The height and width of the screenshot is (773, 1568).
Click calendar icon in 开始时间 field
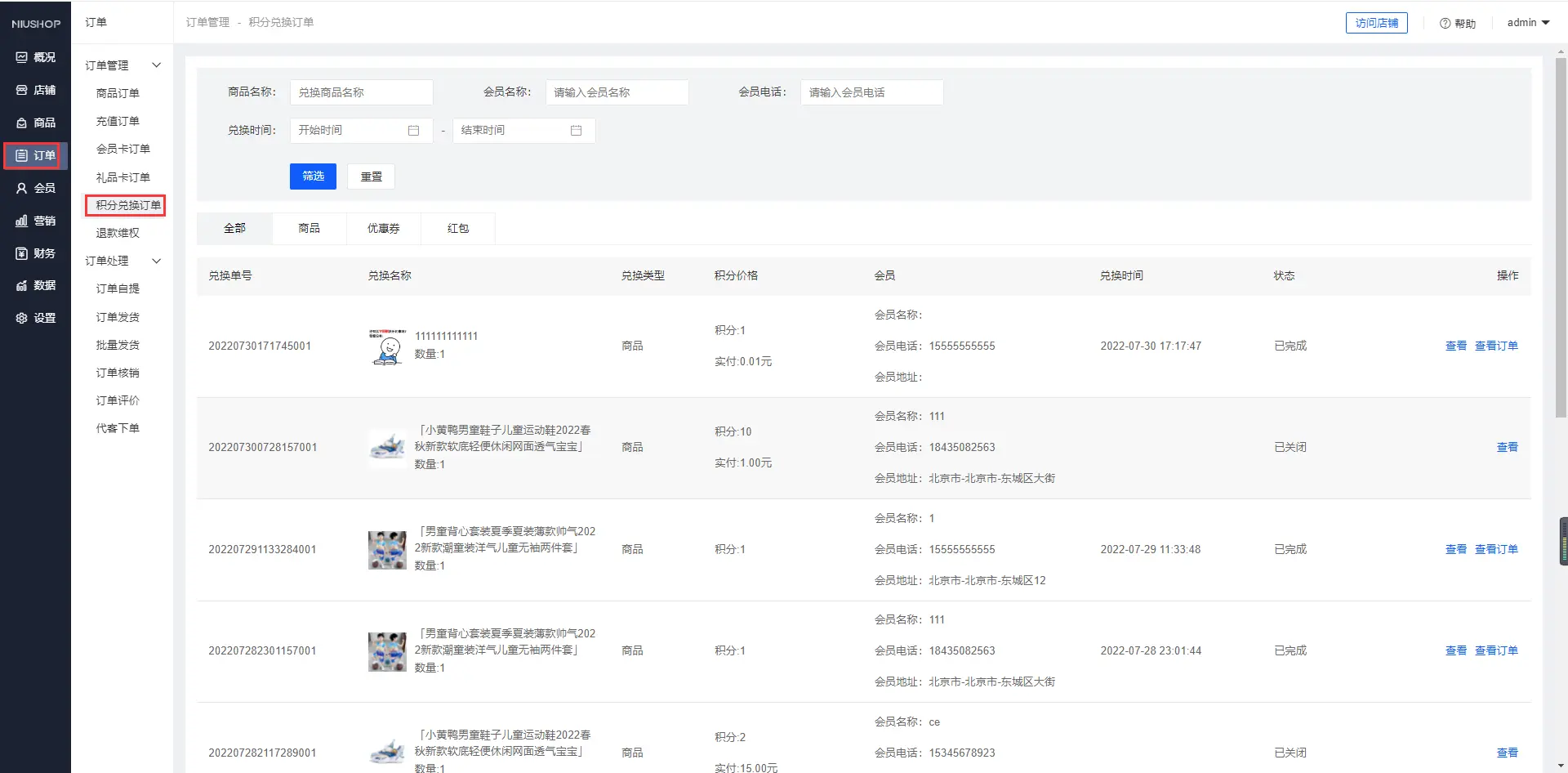tap(413, 131)
